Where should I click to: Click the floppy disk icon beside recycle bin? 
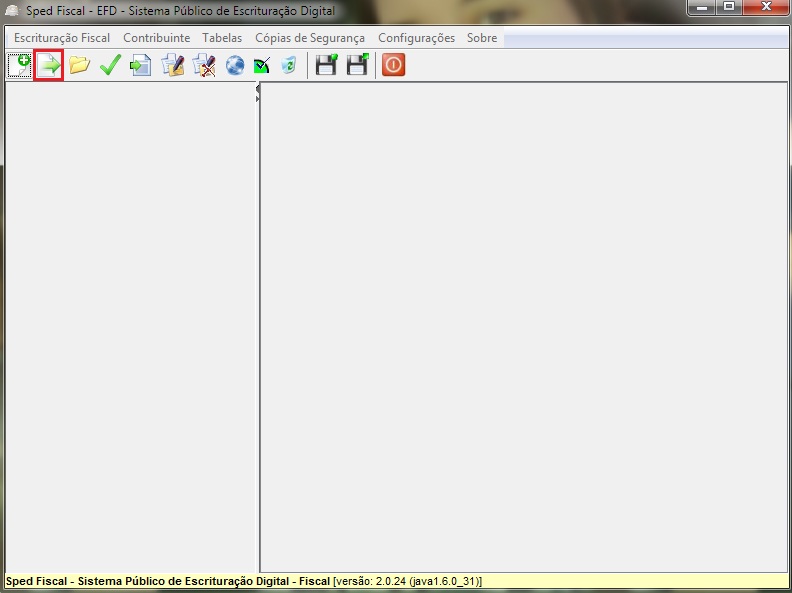[326, 66]
